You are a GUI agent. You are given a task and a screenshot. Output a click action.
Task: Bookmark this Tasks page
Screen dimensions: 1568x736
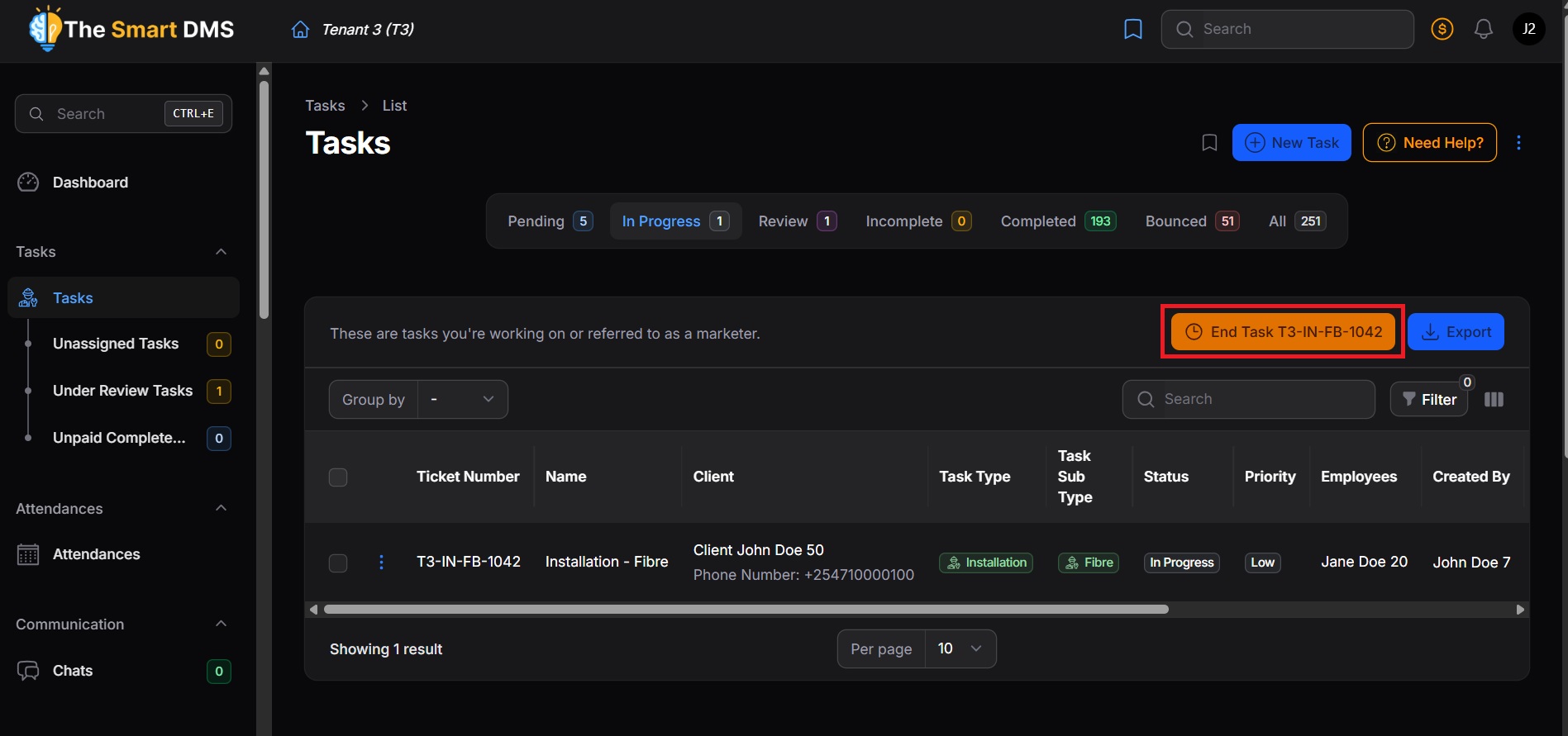pos(1208,143)
